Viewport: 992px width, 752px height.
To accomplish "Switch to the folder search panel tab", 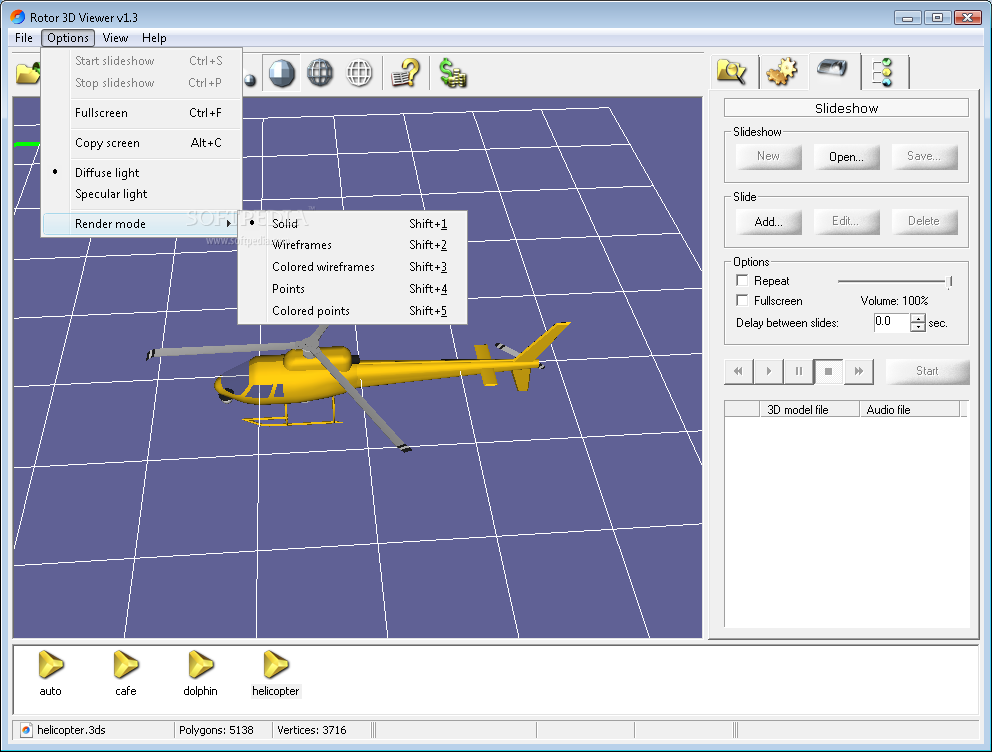I will 732,71.
